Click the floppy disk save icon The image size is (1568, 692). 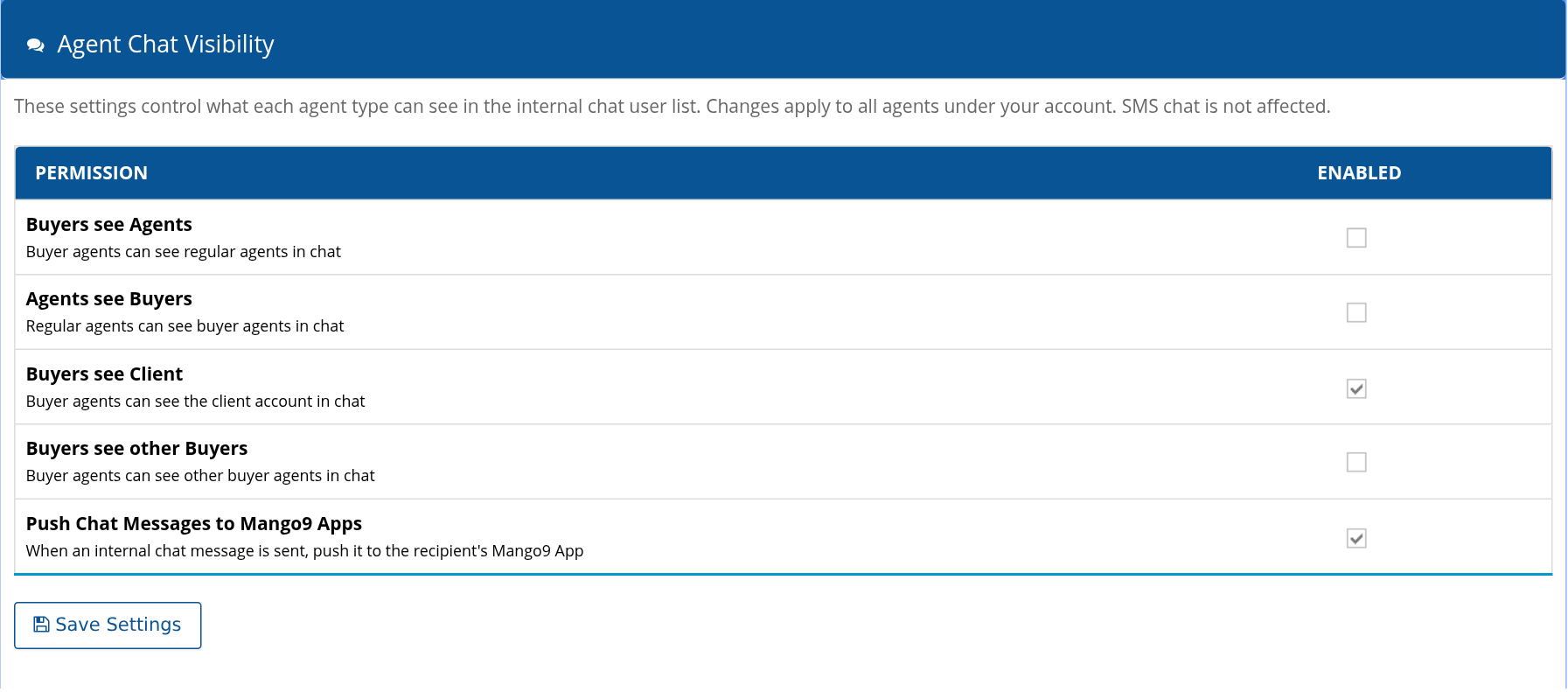[41, 625]
